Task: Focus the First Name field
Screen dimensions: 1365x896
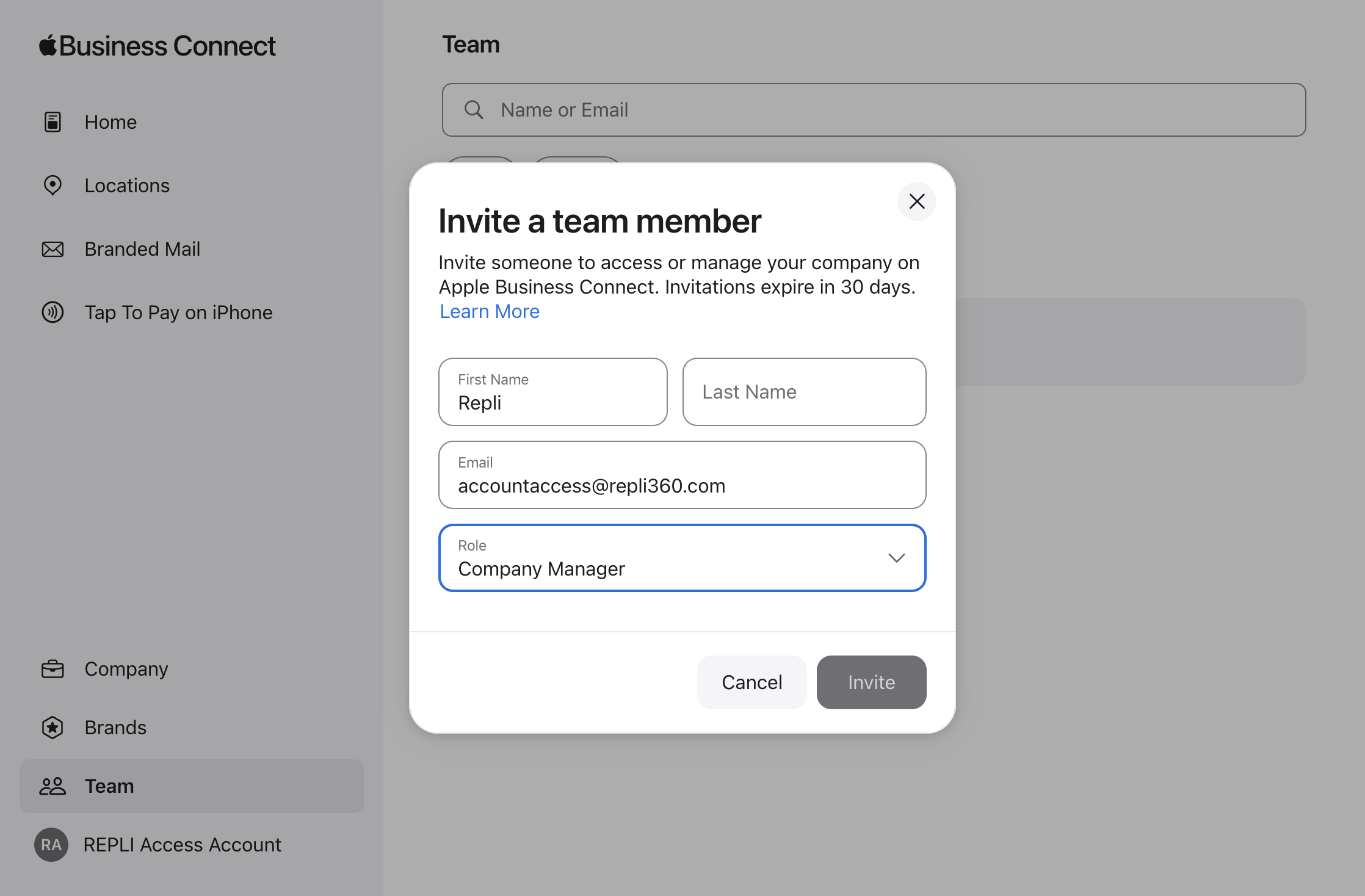Action: click(x=553, y=392)
